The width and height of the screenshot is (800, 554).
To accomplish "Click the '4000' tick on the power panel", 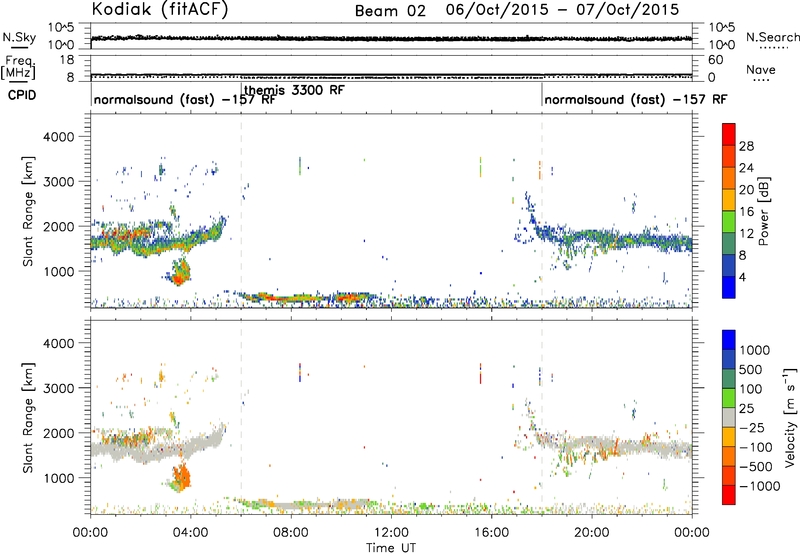I will coord(58,137).
